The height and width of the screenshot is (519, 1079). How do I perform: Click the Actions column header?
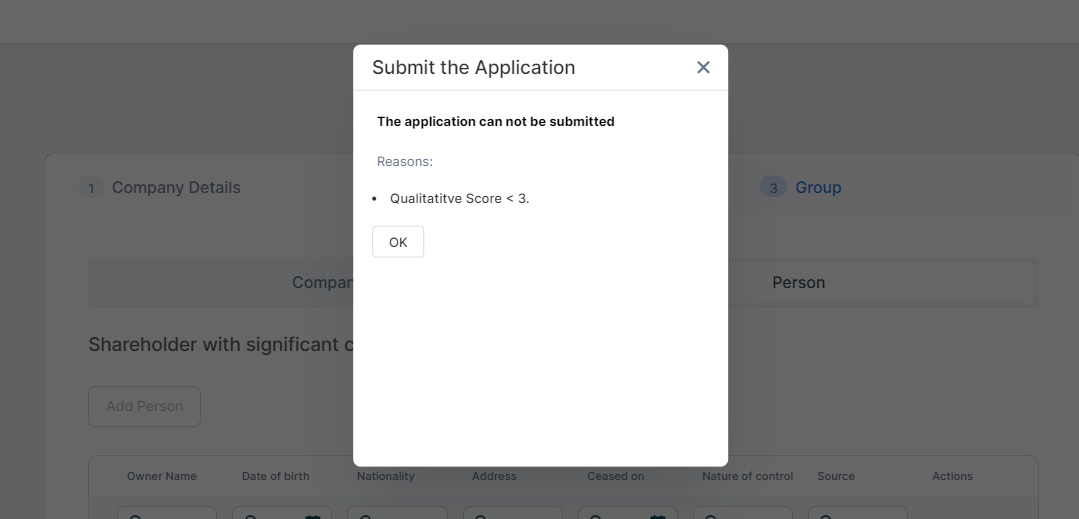[952, 476]
